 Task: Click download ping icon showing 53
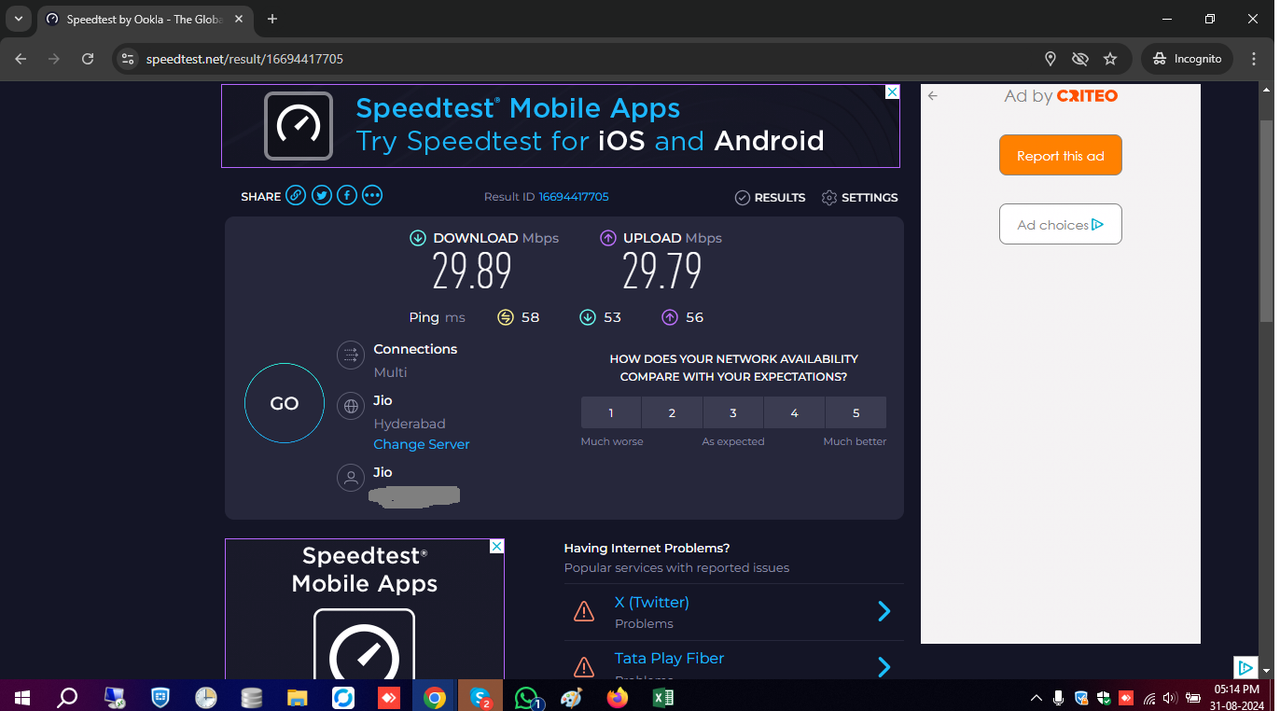tap(588, 317)
